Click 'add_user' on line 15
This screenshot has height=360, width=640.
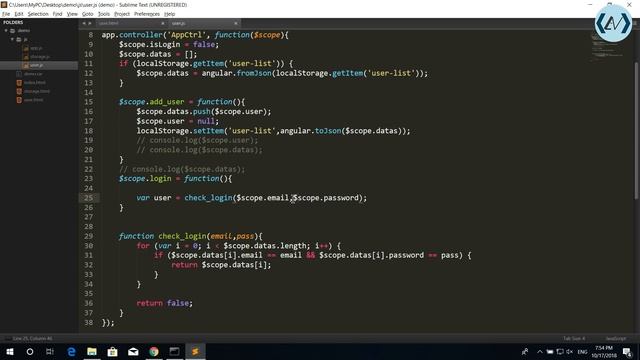[x=167, y=102]
